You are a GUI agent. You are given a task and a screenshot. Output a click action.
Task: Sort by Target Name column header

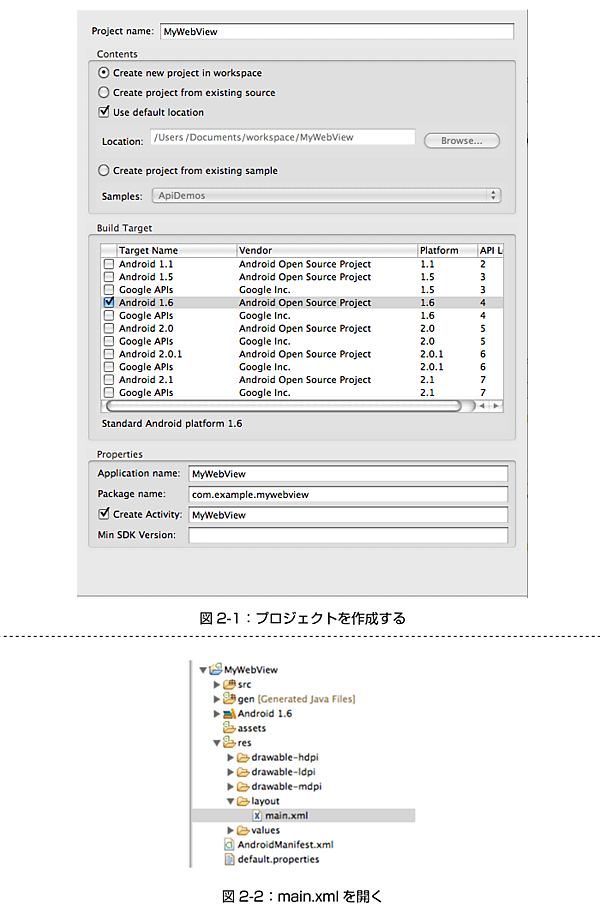176,250
